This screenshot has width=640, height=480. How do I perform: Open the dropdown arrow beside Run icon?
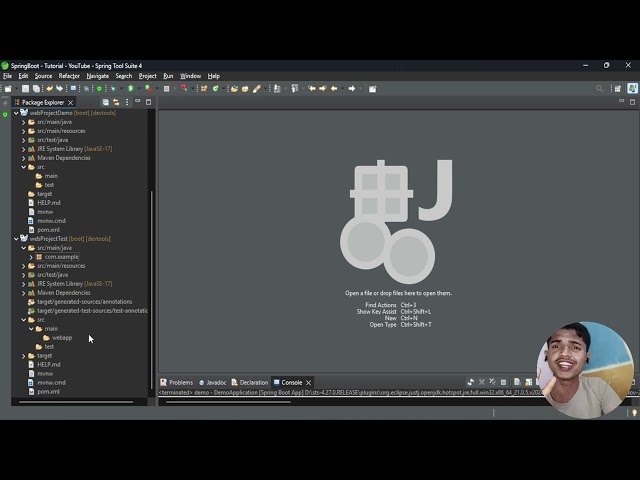[x=139, y=89]
